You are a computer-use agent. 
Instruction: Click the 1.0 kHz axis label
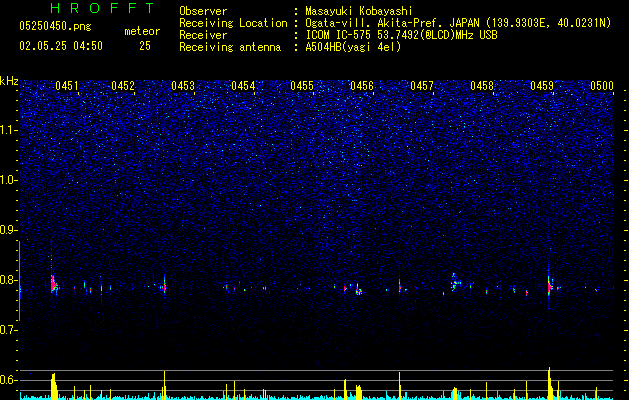click(x=8, y=180)
